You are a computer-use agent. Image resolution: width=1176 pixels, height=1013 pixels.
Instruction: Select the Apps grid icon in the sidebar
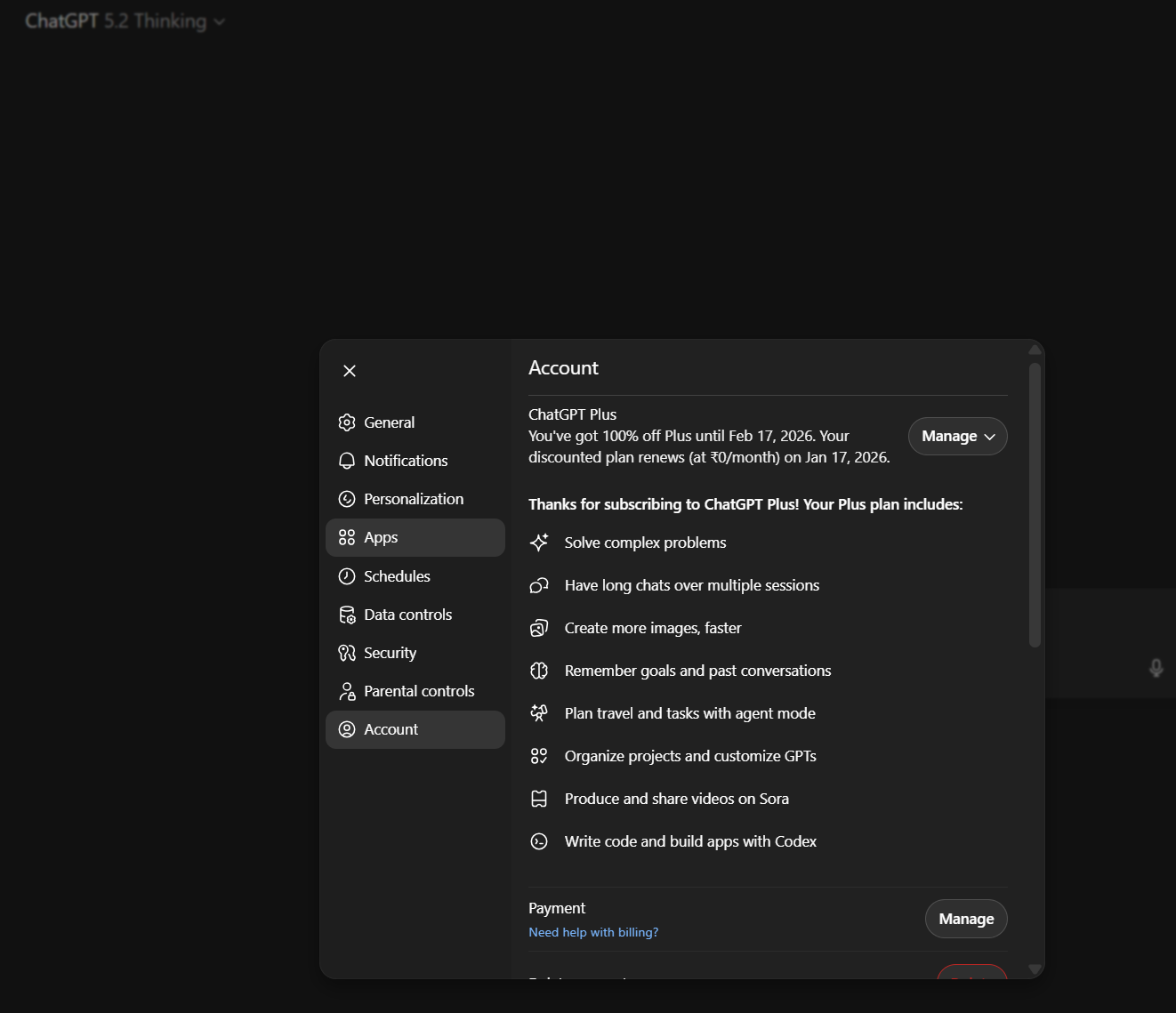coord(347,537)
